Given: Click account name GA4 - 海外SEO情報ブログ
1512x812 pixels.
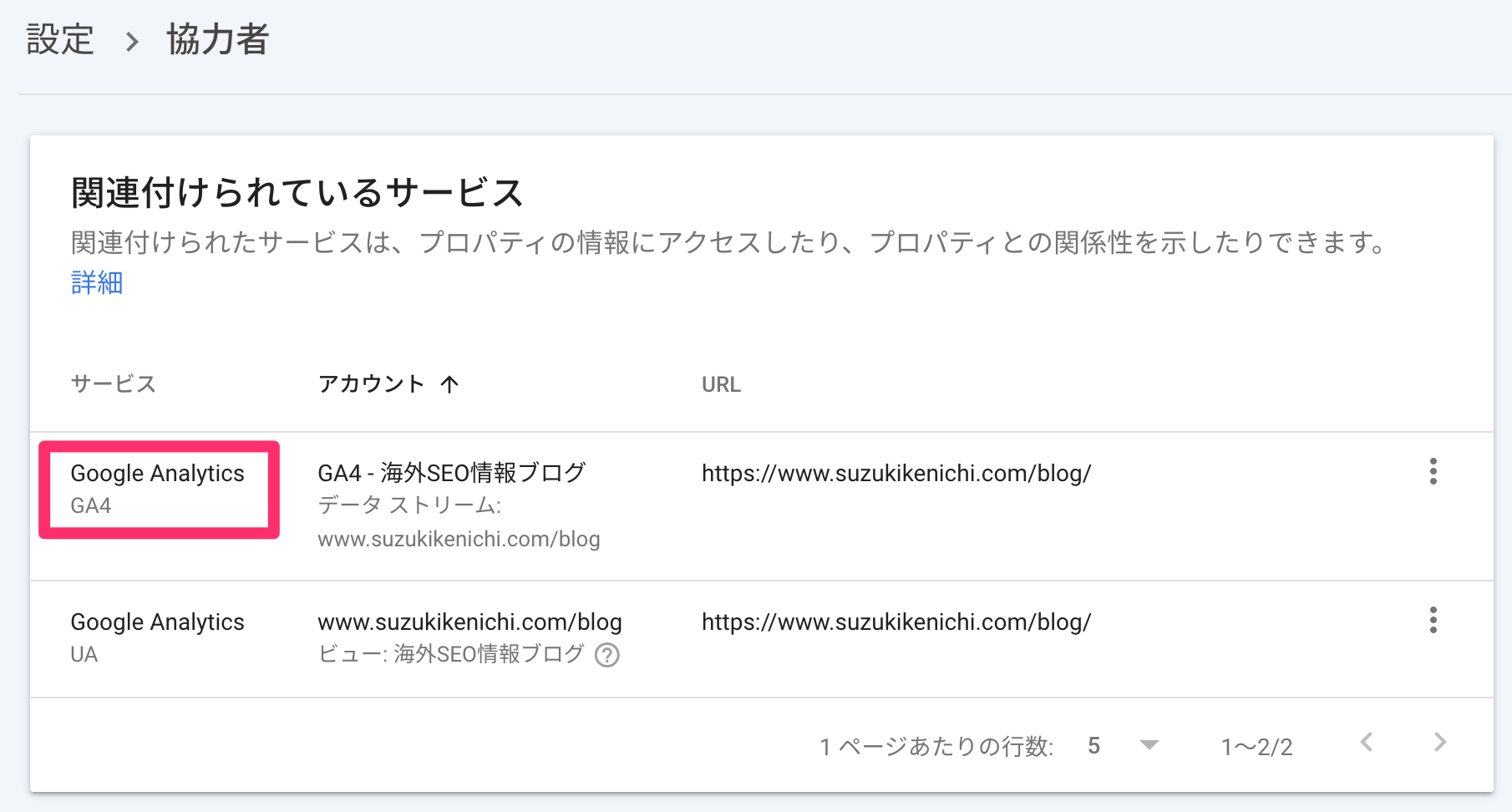Looking at the screenshot, I should pyautogui.click(x=451, y=473).
